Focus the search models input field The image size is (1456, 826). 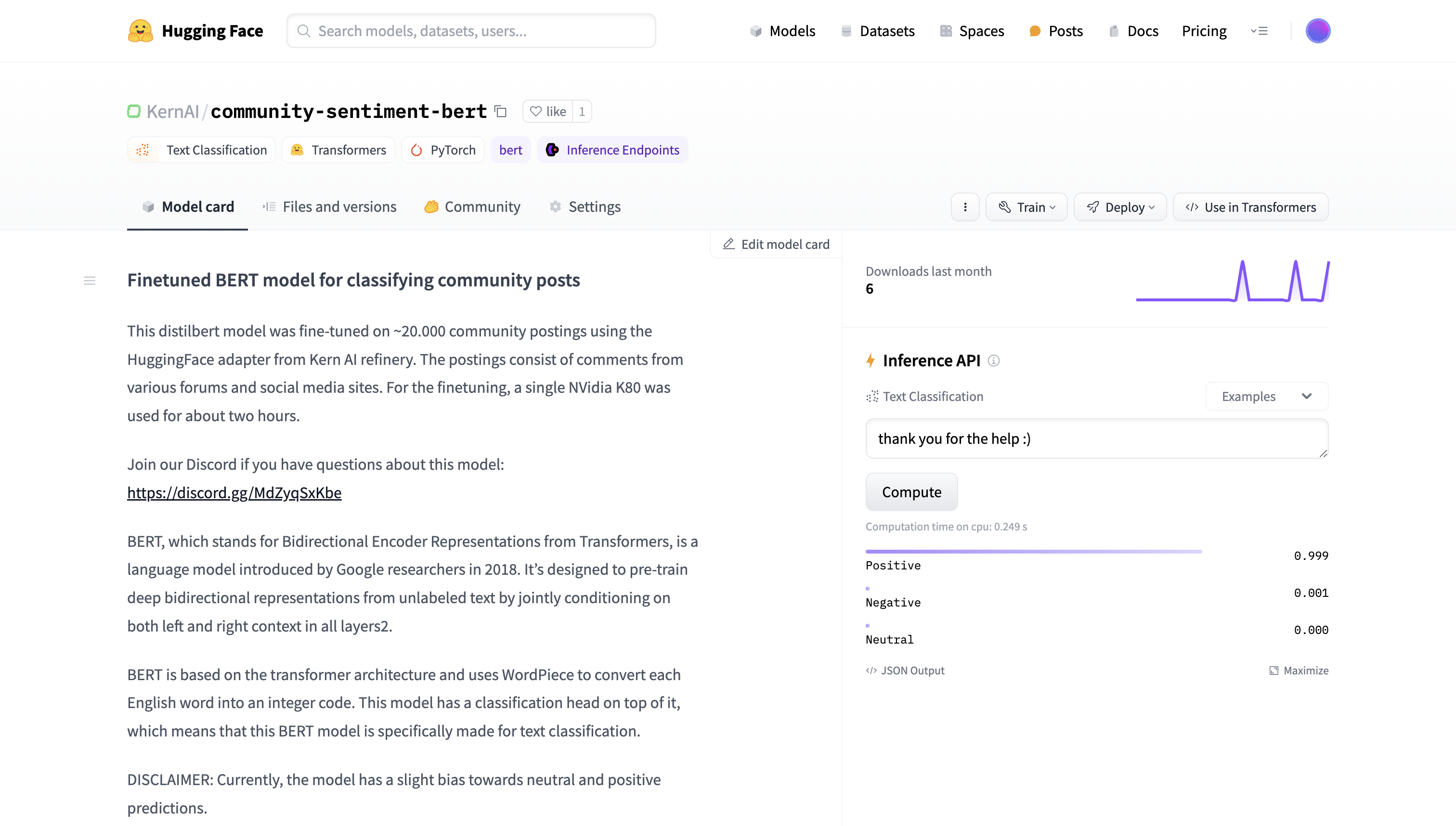point(471,31)
